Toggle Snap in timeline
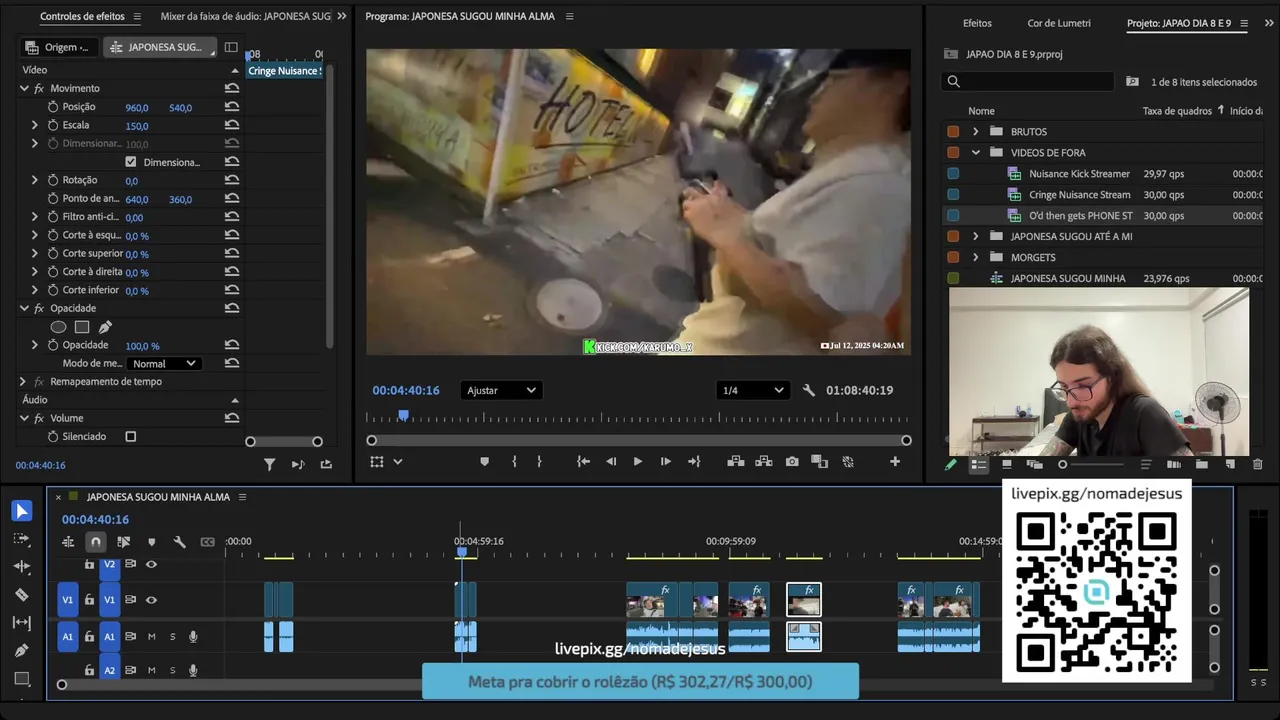This screenshot has width=1280, height=720. (96, 542)
